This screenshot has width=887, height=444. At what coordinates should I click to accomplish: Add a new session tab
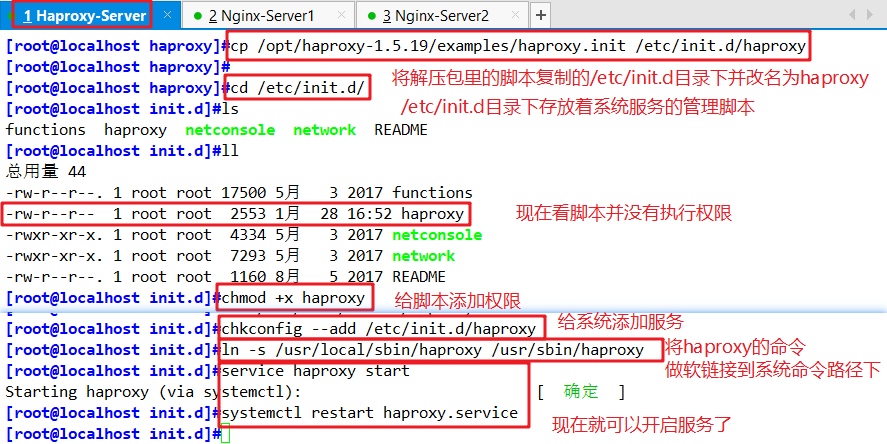(x=541, y=15)
